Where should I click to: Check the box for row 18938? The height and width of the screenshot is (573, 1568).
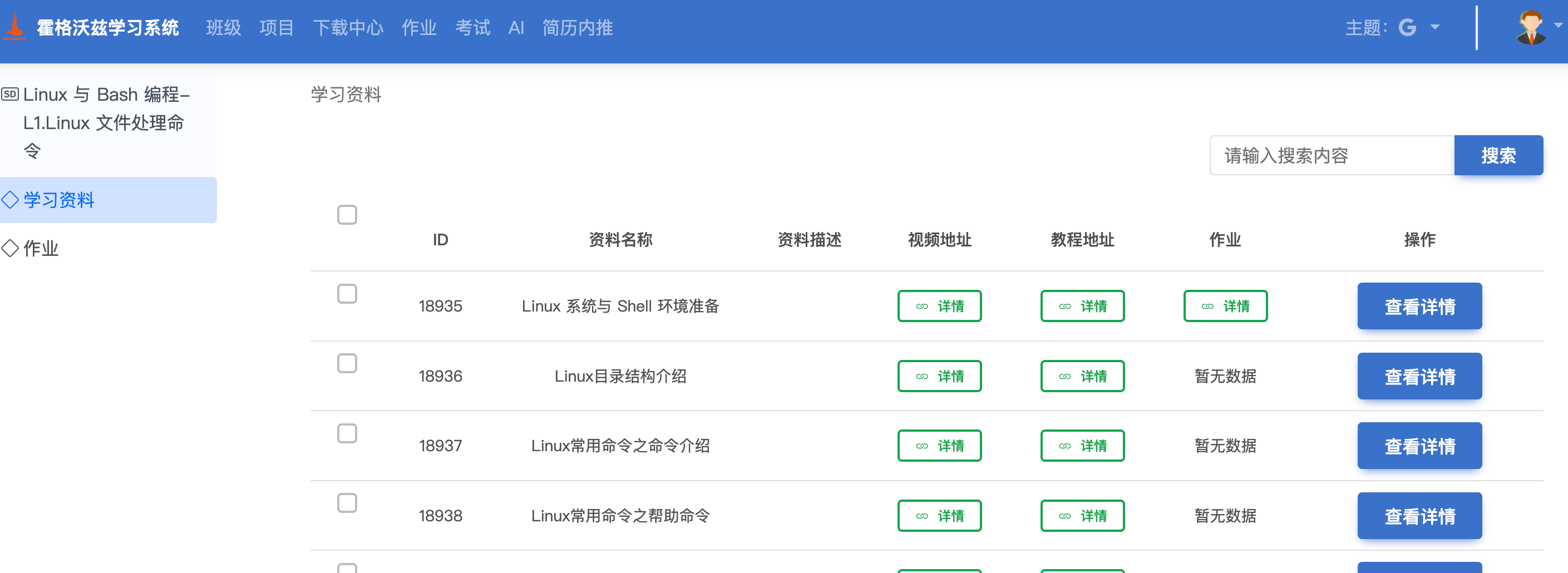(x=347, y=503)
